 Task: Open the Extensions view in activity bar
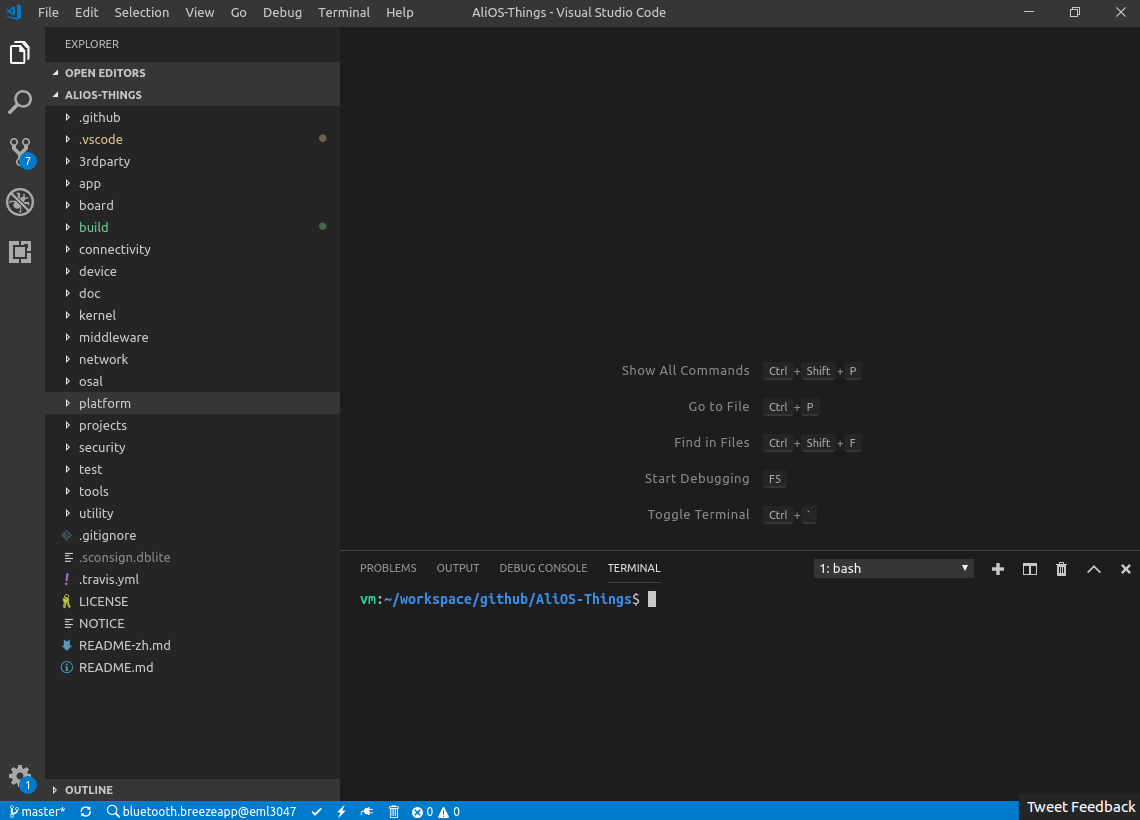[20, 252]
